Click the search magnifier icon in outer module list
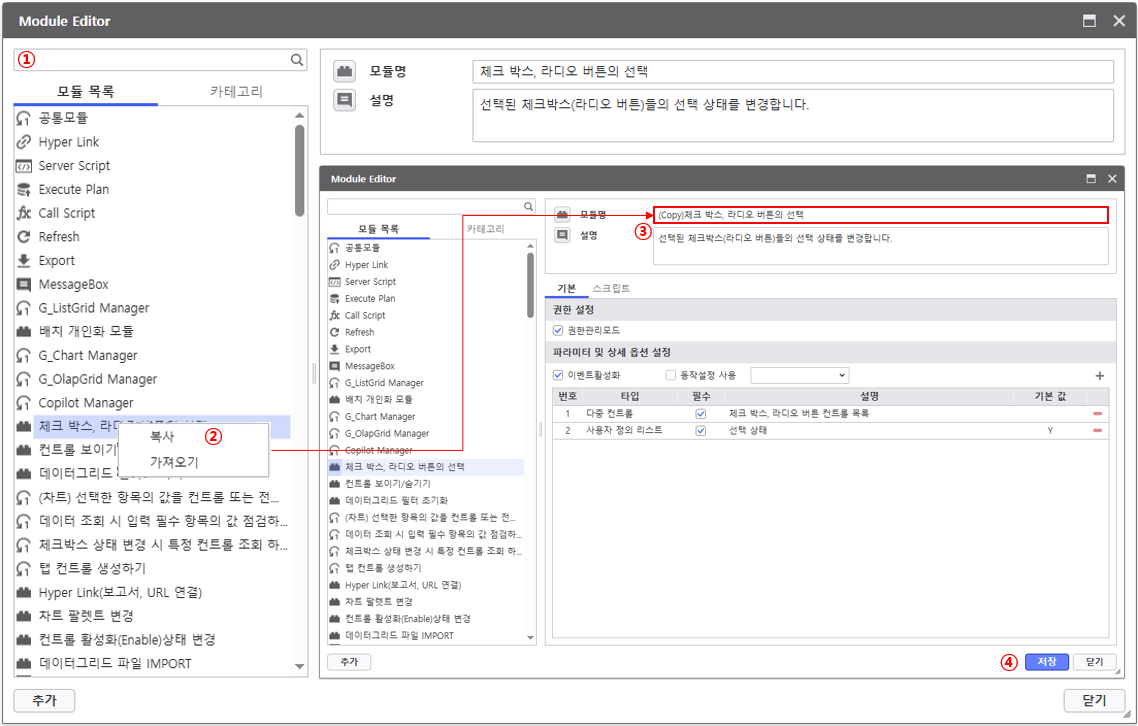This screenshot has height=726, width=1138. pyautogui.click(x=297, y=60)
